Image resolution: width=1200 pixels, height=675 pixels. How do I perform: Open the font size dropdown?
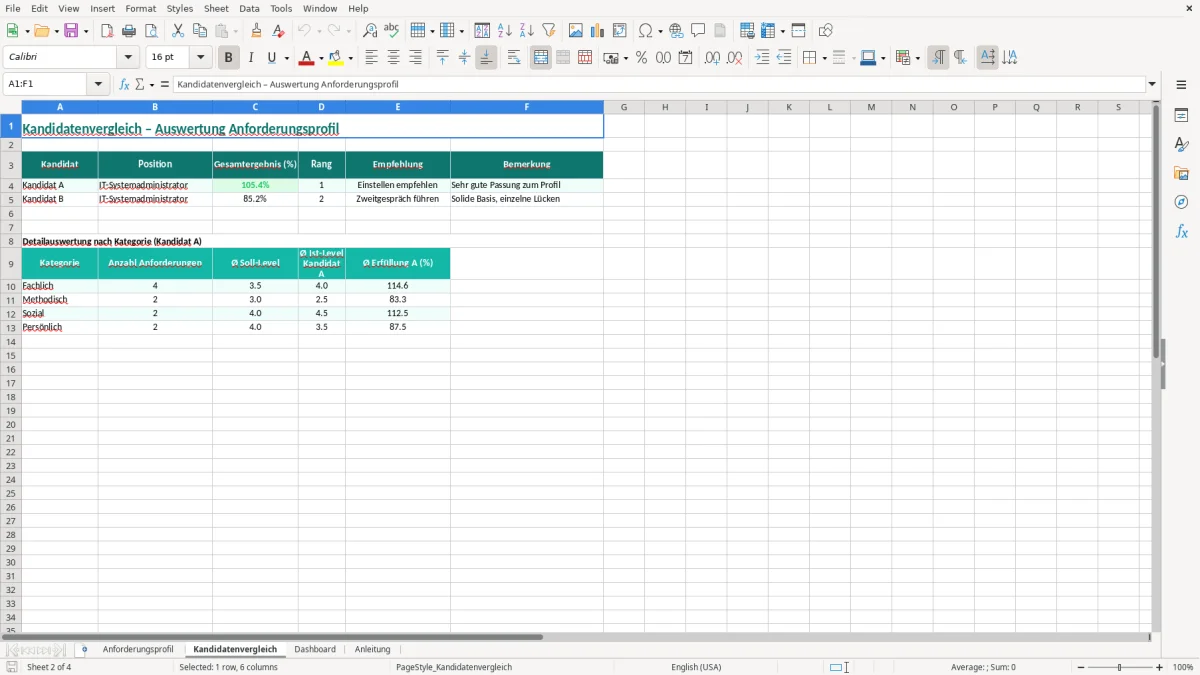click(200, 58)
